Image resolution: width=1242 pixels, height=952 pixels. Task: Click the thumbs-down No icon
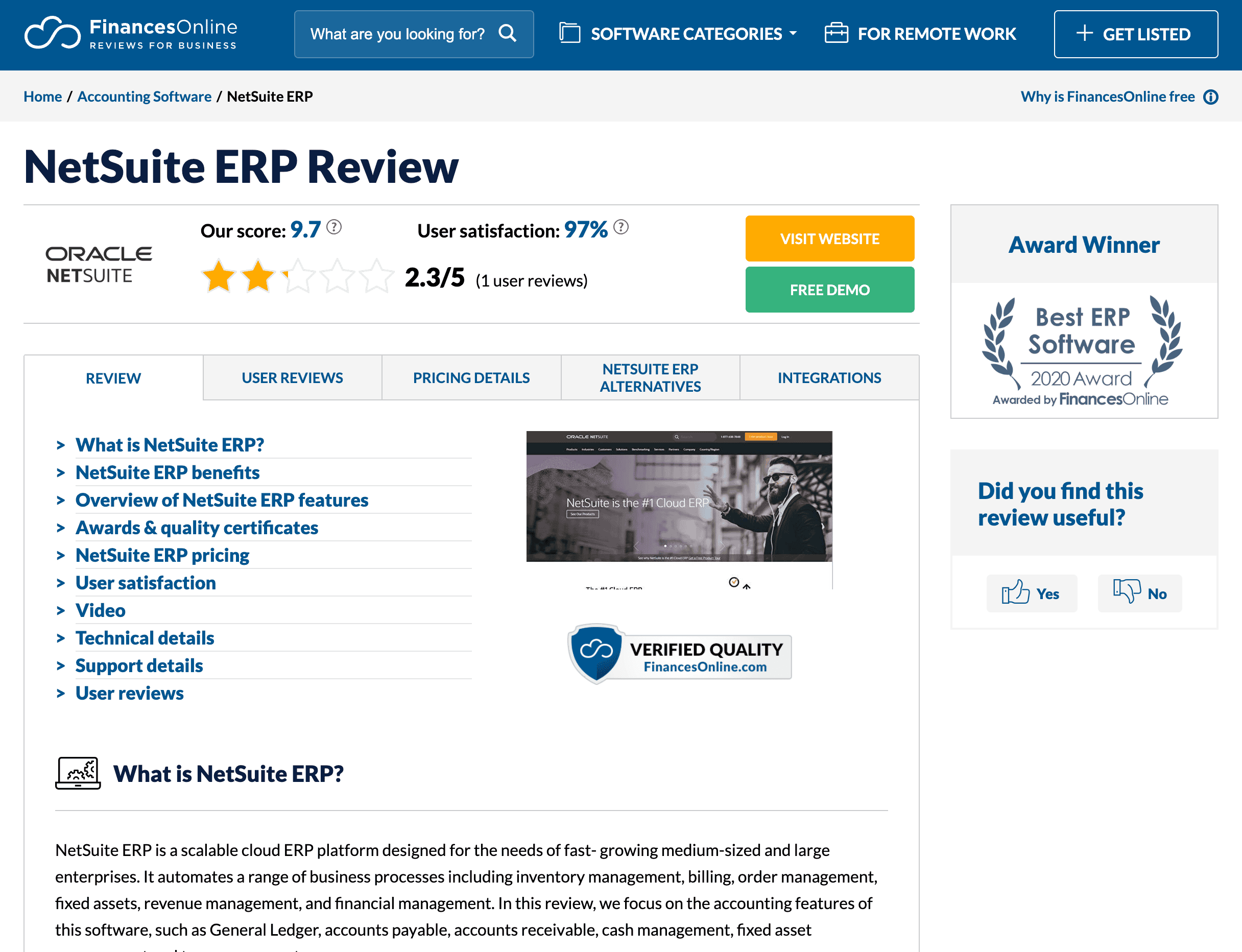point(1127,591)
